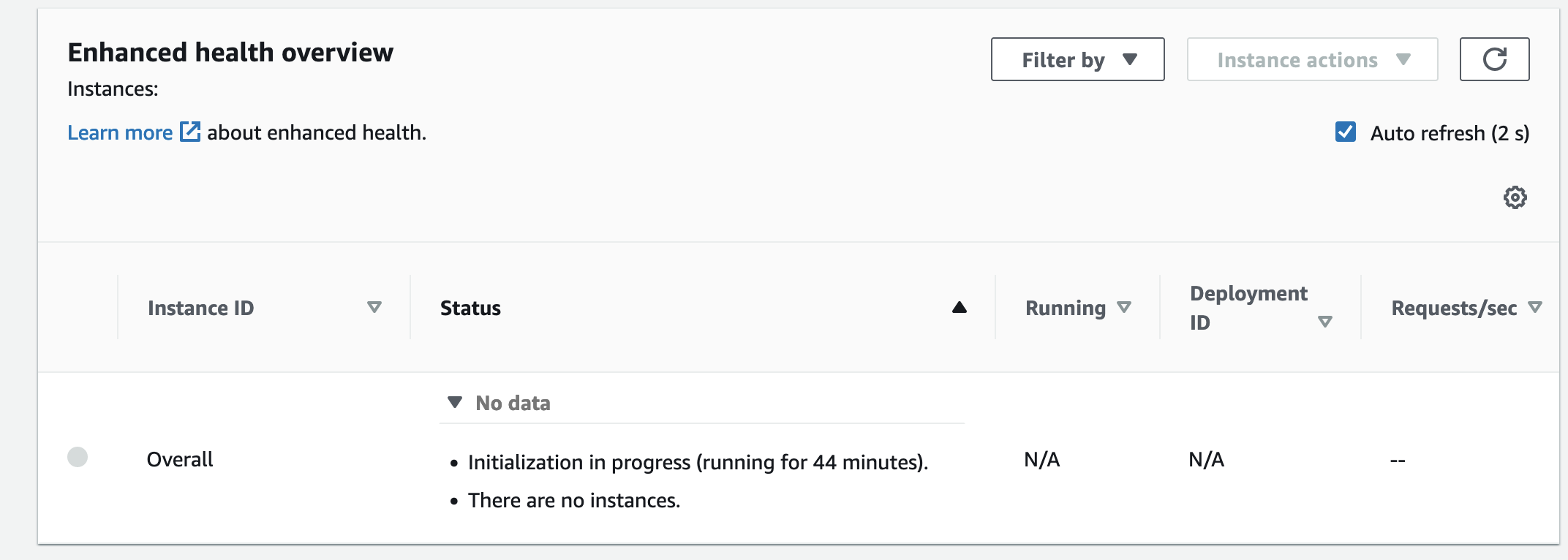Collapse the No data status group
1568x560 pixels.
click(455, 402)
